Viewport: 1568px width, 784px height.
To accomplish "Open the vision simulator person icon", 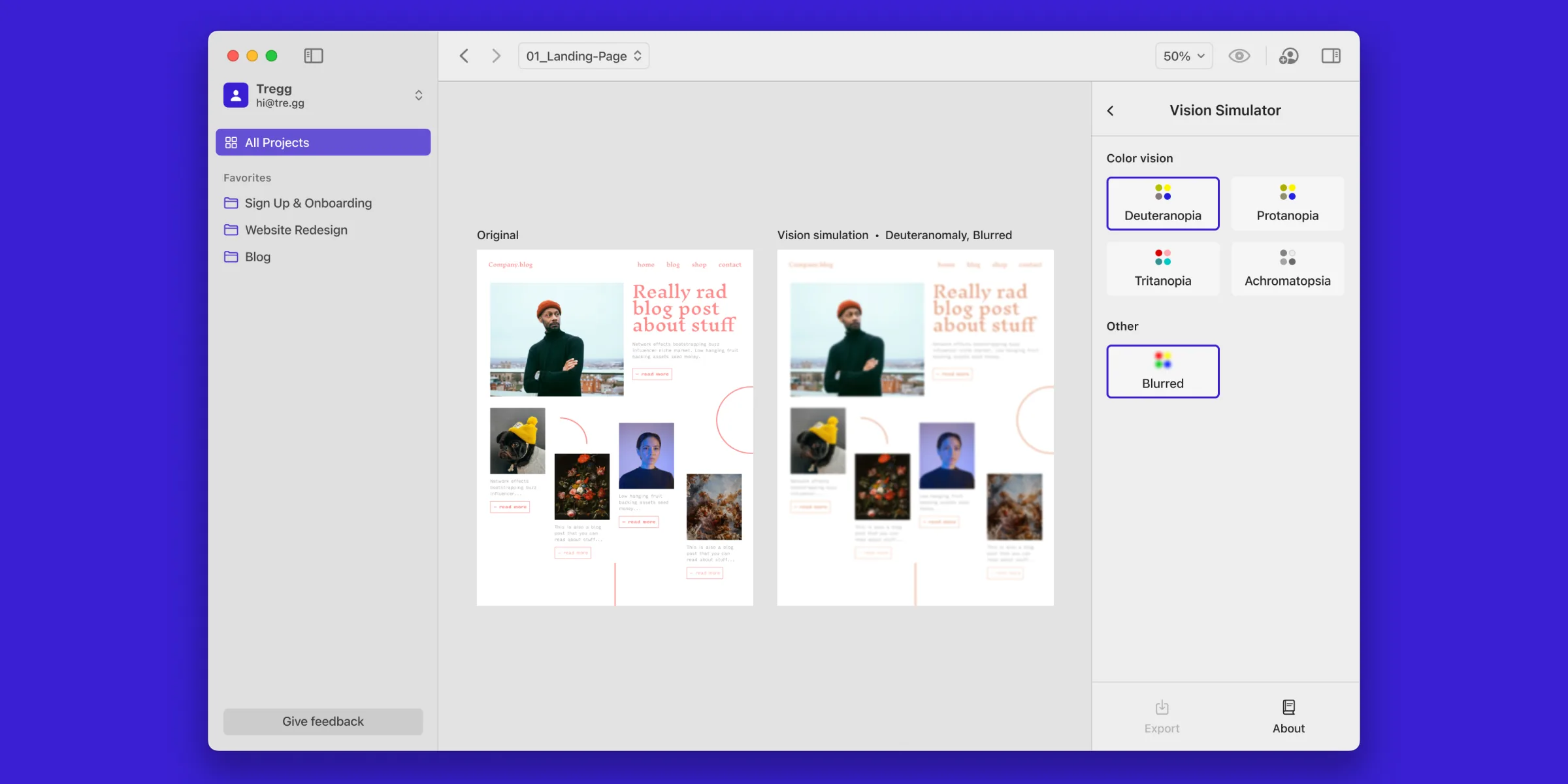I will 1288,56.
